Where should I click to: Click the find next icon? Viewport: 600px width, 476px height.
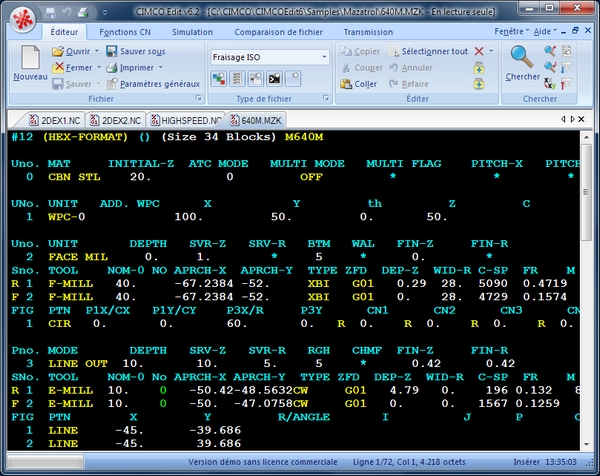pos(550,67)
